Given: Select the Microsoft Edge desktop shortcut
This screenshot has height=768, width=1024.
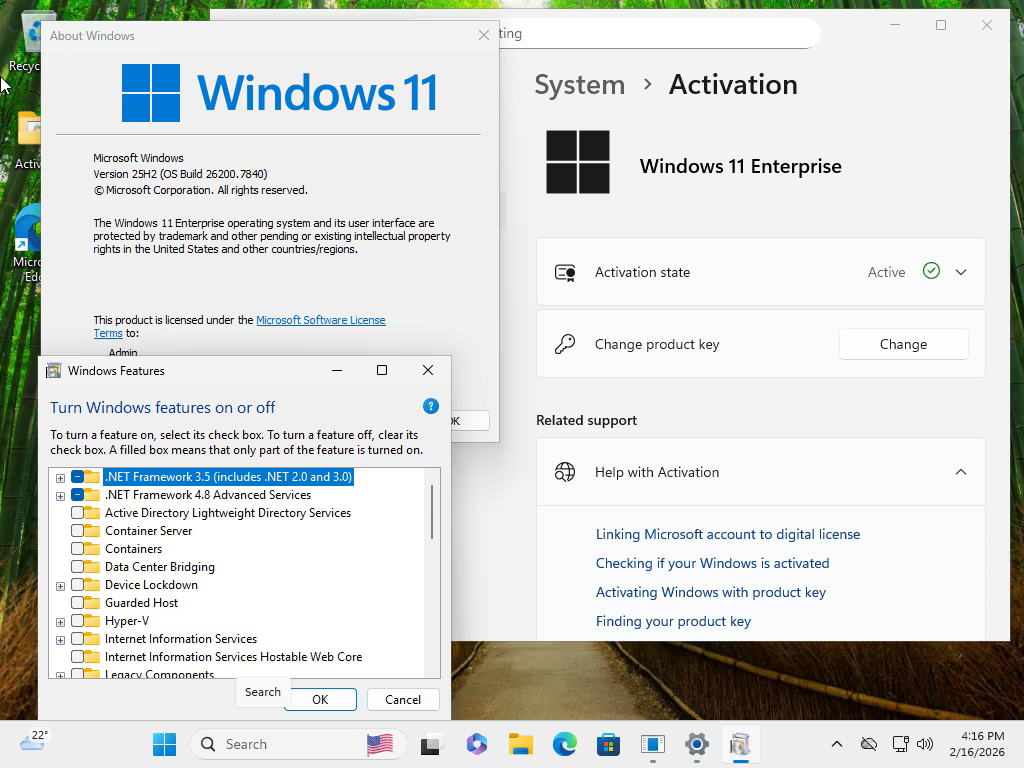Looking at the screenshot, I should [x=27, y=243].
